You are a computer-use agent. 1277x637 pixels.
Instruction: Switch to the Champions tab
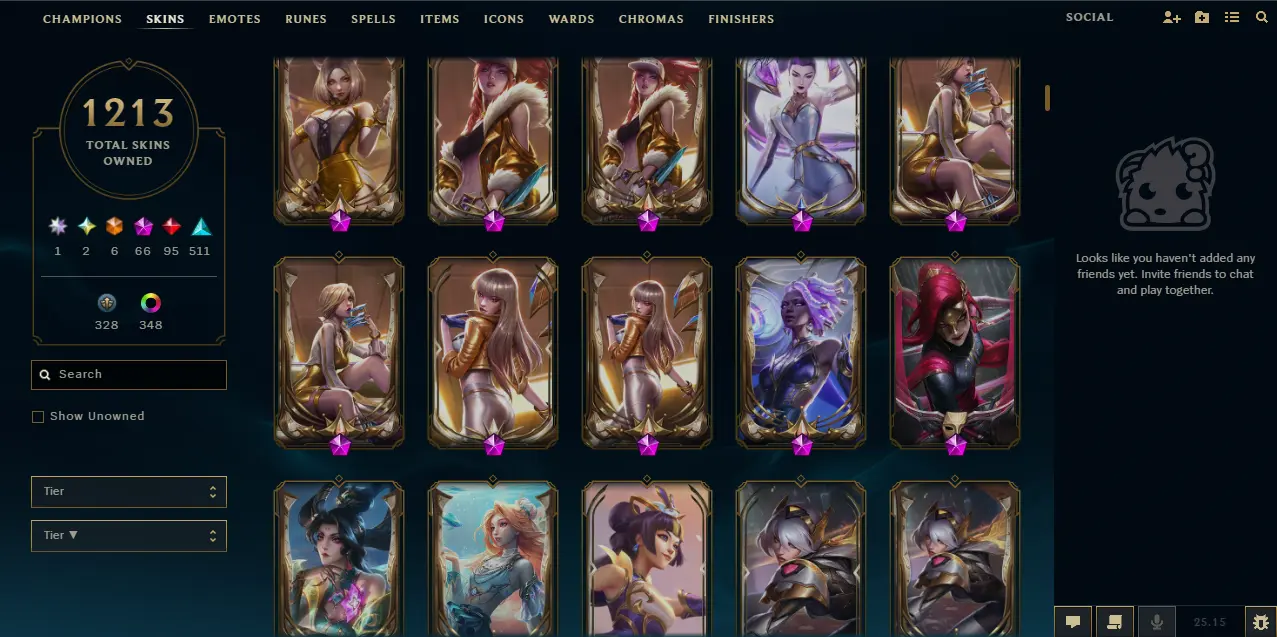(x=82, y=19)
